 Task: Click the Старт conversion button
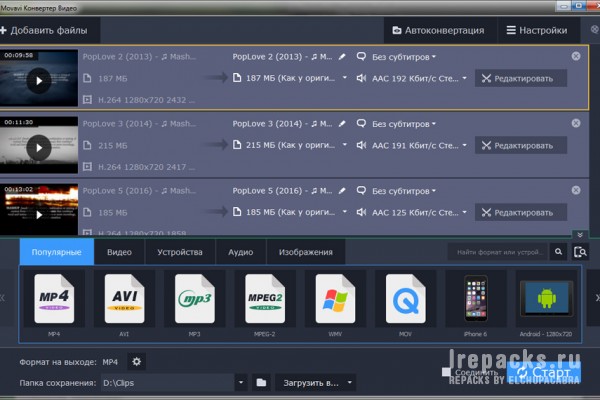543,372
